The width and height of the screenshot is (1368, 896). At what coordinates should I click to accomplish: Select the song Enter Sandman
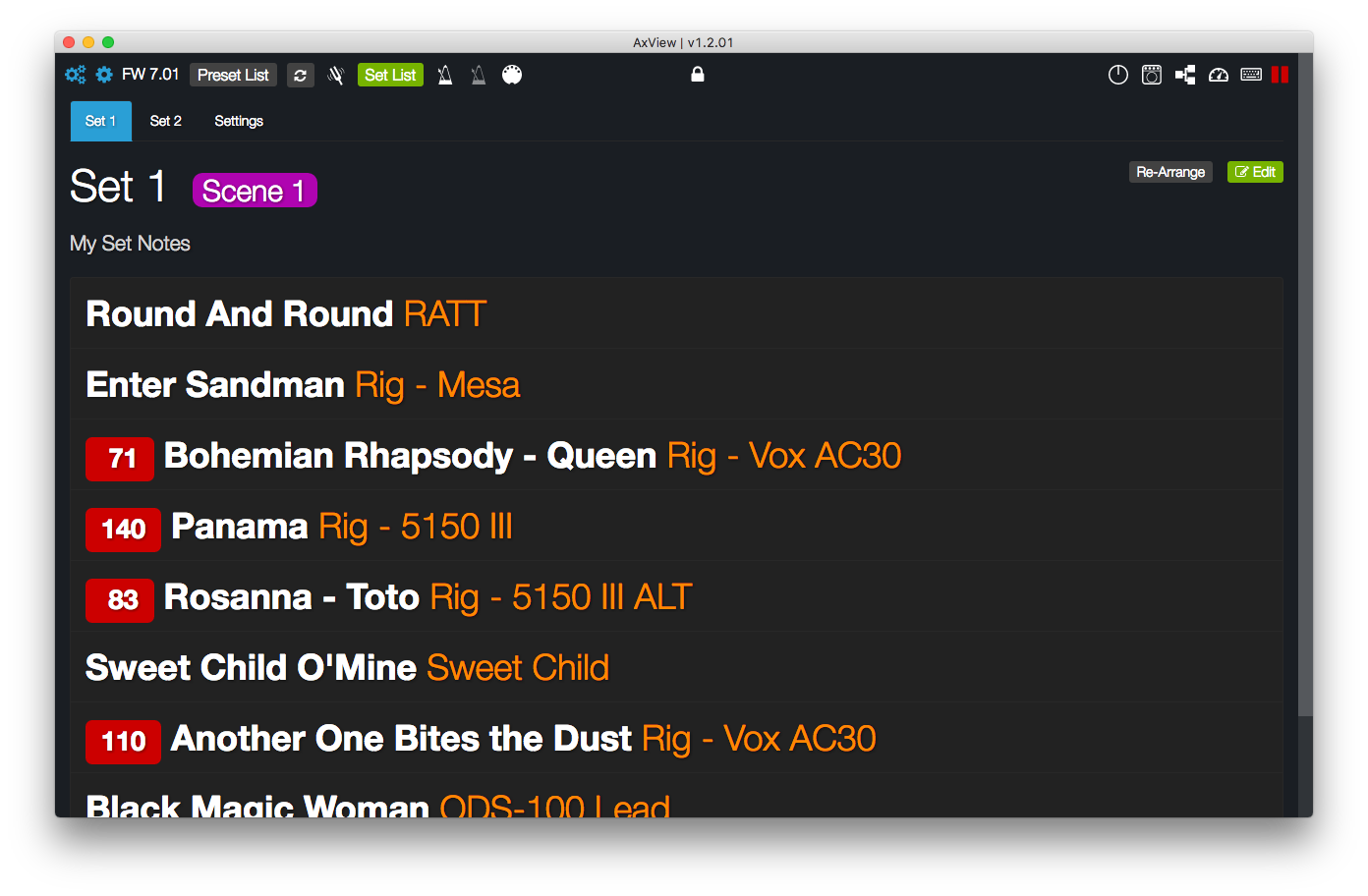coord(215,384)
